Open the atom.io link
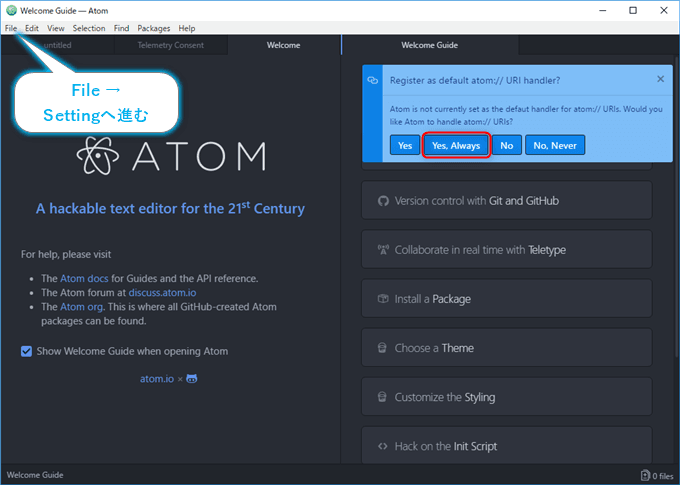The width and height of the screenshot is (680, 485). [157, 379]
